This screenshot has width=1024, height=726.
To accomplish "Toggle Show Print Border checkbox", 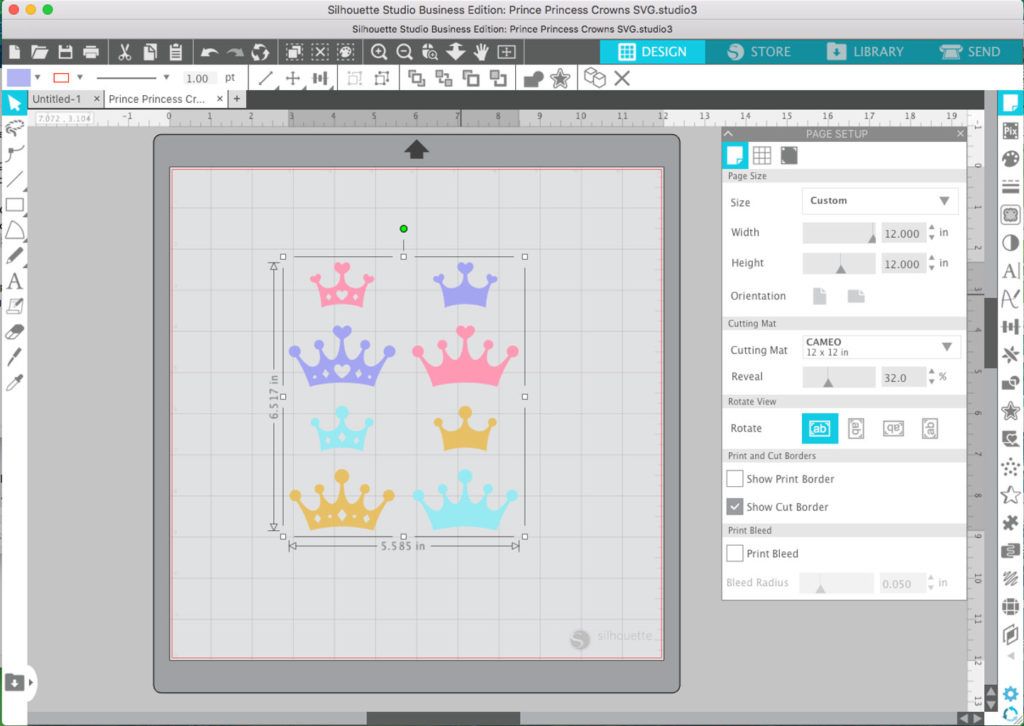I will tap(735, 479).
